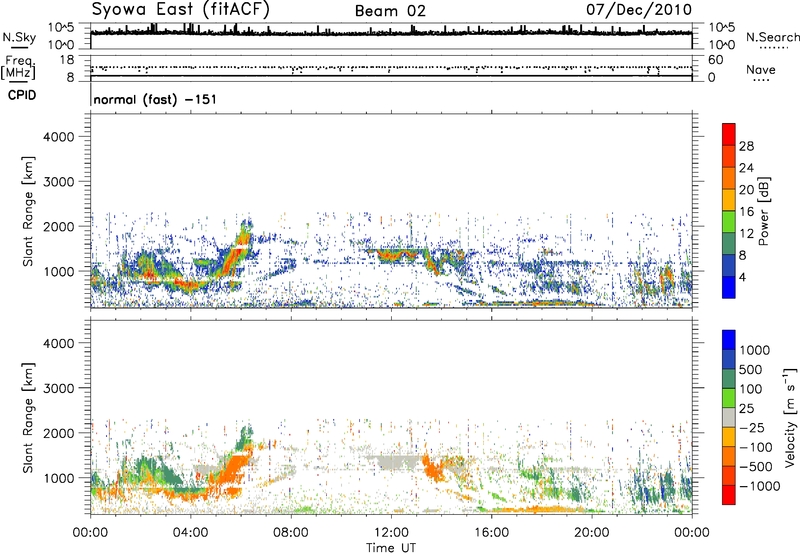Select the "Power [dB]" colorbar title
This screenshot has width=800, height=554.
(x=763, y=211)
